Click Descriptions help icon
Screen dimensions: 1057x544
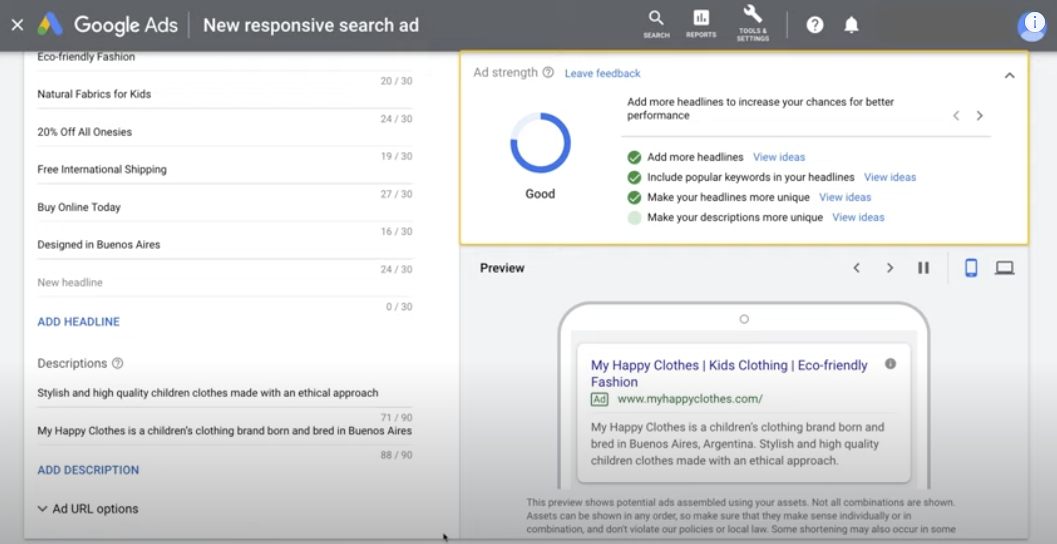(x=117, y=363)
